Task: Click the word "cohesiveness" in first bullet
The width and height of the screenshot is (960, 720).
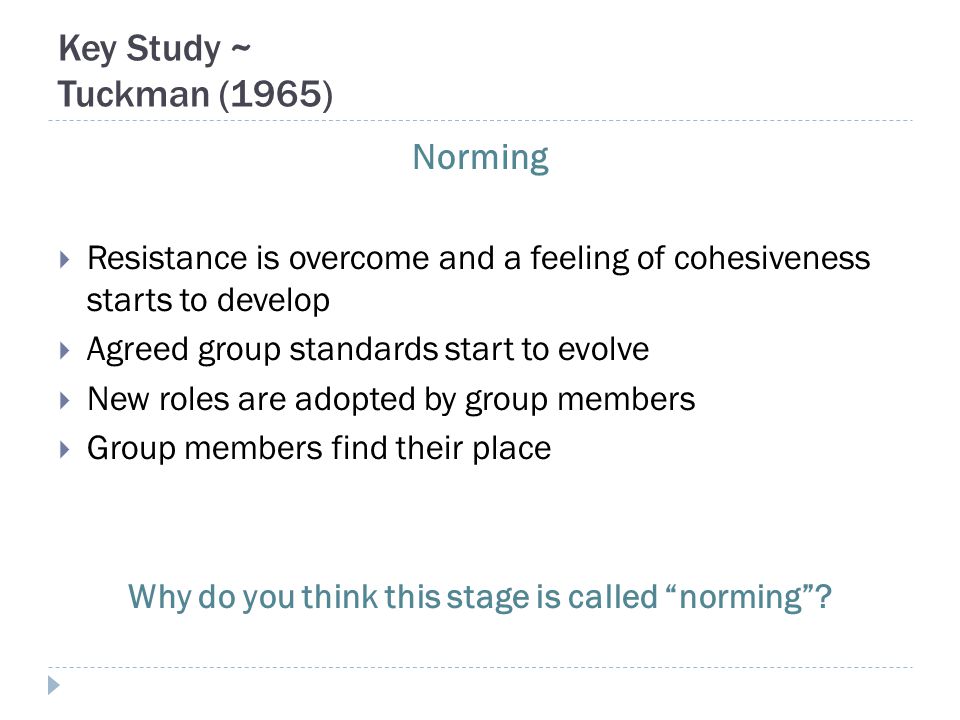Action: pos(772,258)
